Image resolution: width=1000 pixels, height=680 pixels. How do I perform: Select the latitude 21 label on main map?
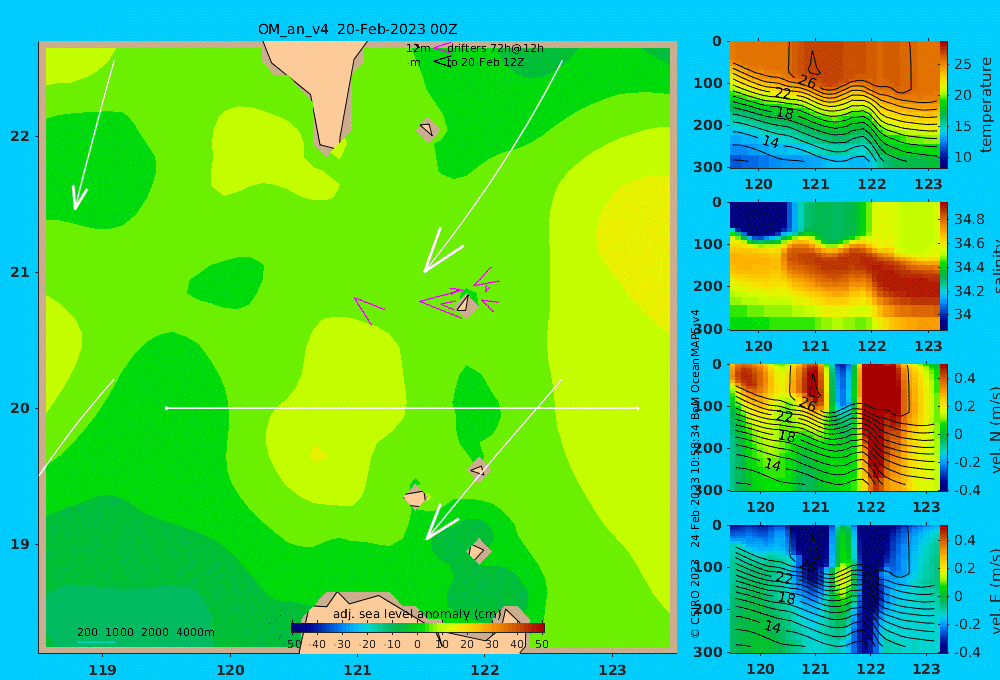point(20,272)
